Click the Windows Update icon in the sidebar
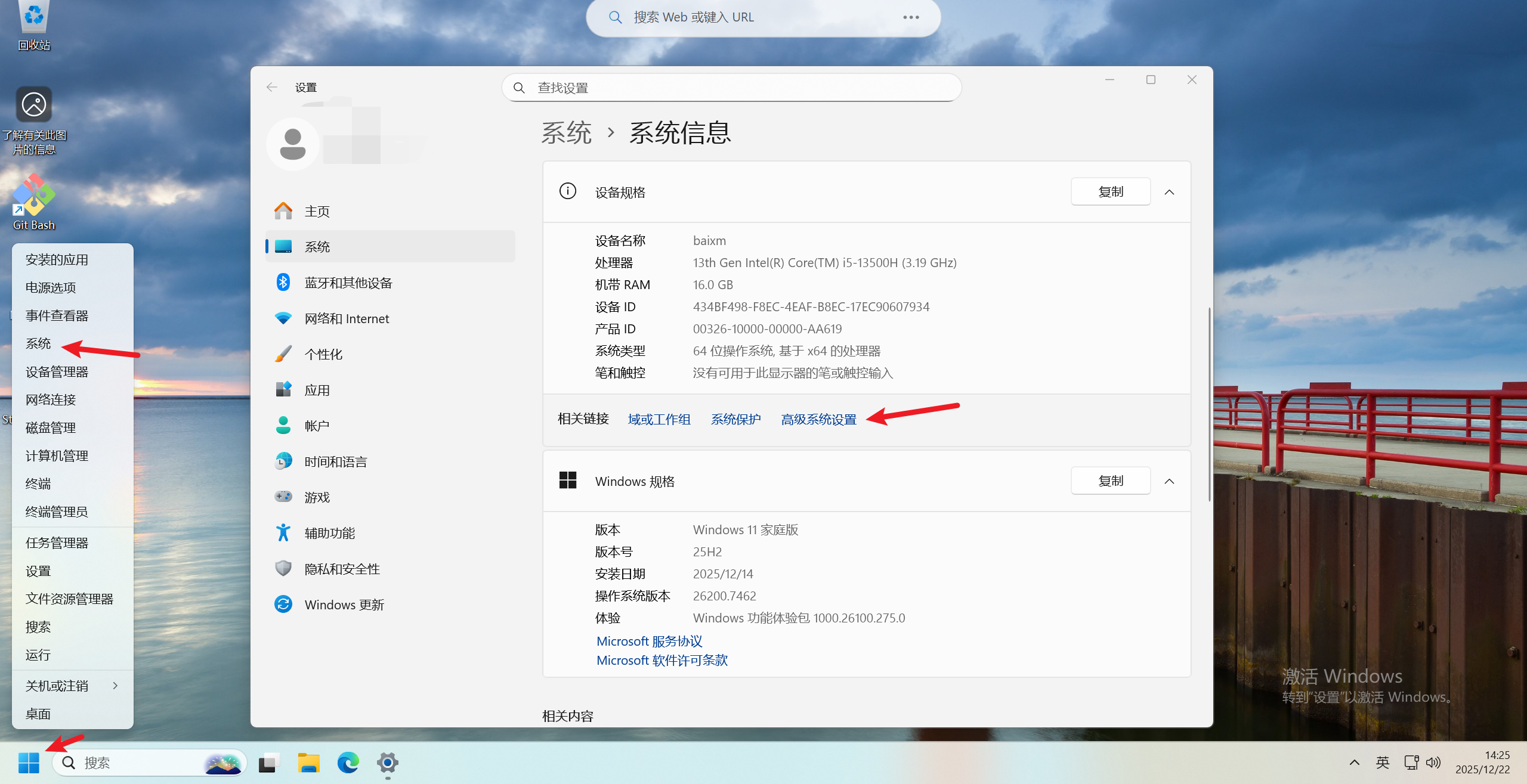Viewport: 1527px width, 784px height. 283,605
